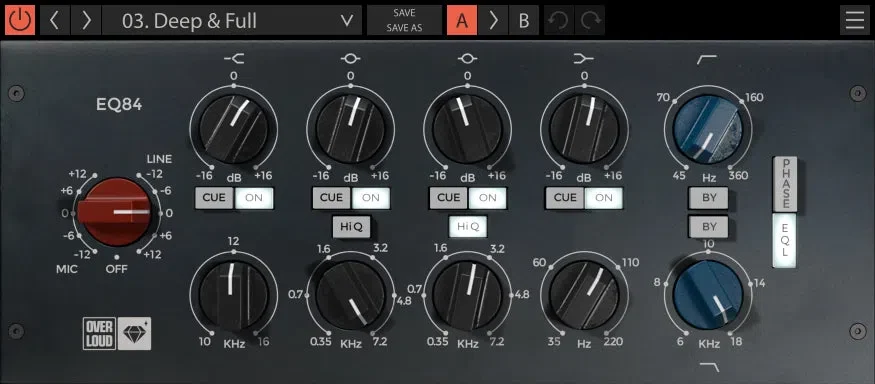Click the undo arrow icon

[x=559, y=21]
